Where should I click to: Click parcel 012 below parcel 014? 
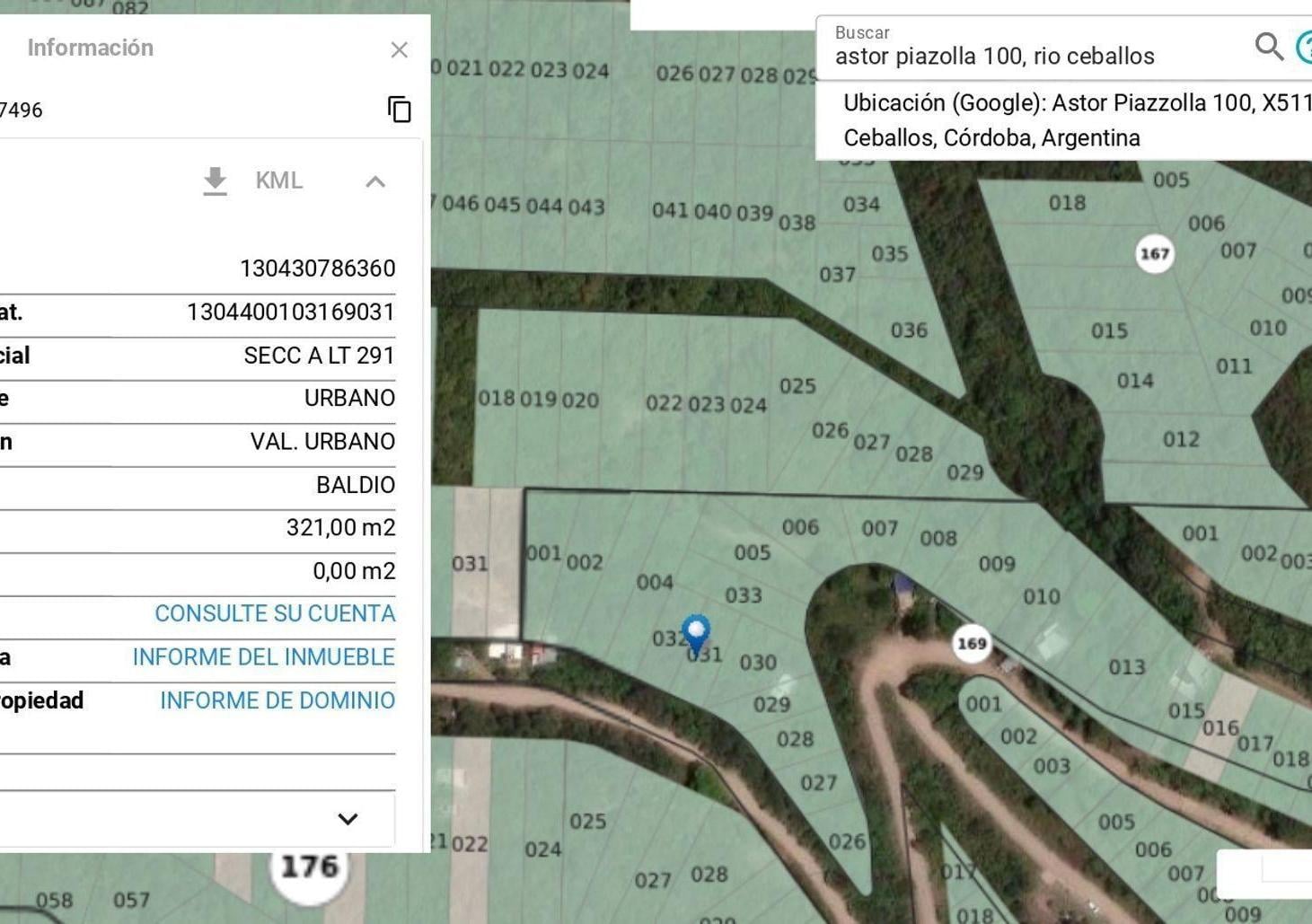point(1181,439)
